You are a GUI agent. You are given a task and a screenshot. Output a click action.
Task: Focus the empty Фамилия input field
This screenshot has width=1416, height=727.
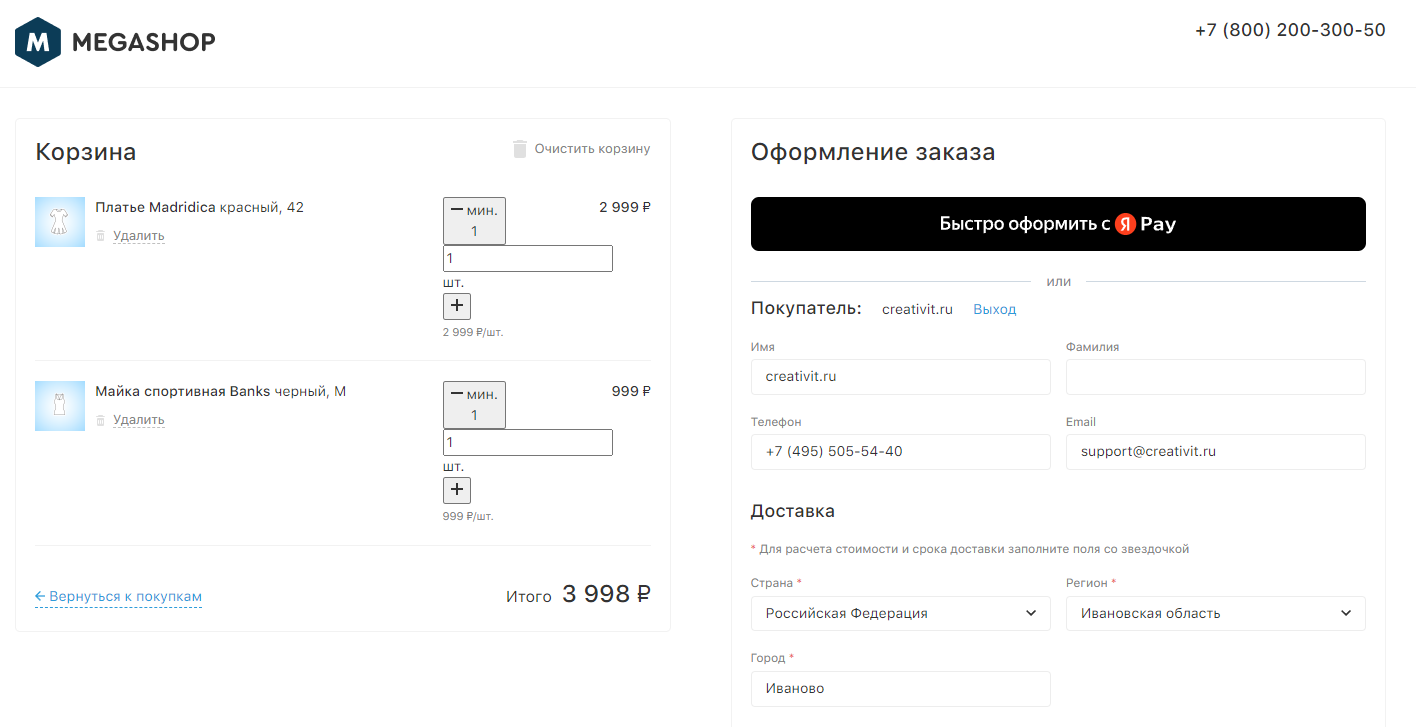pyautogui.click(x=1215, y=377)
